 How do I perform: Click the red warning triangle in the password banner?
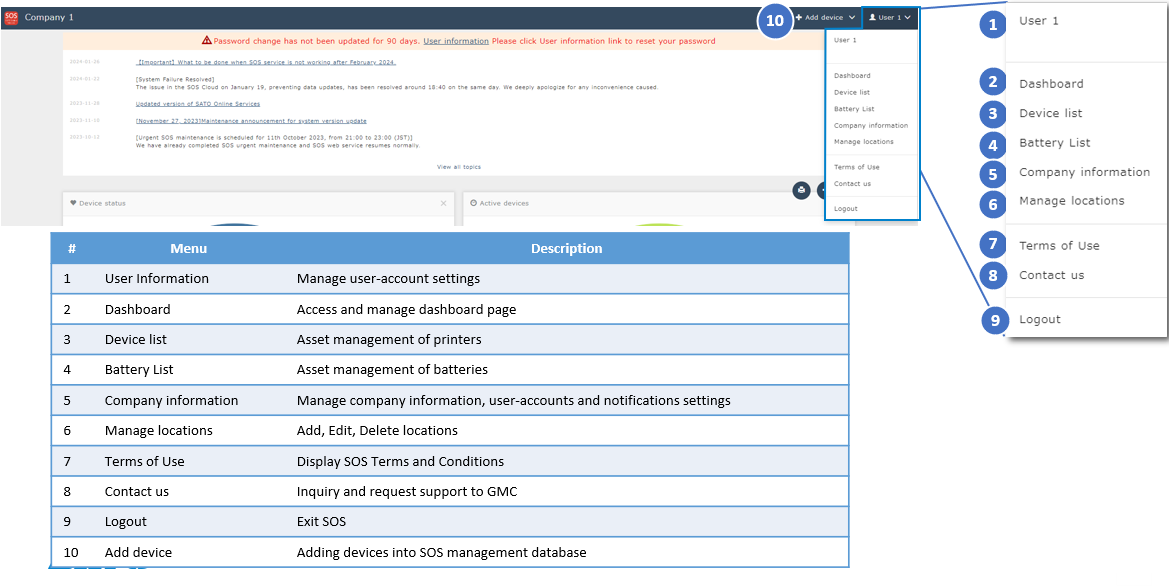pyautogui.click(x=207, y=40)
